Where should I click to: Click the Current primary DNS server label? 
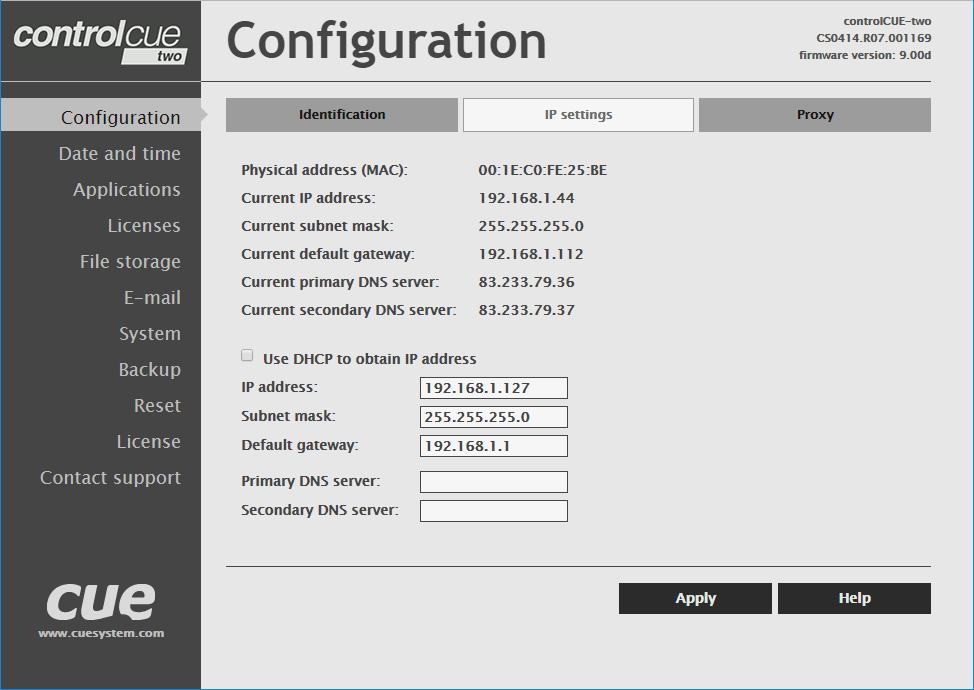(340, 282)
